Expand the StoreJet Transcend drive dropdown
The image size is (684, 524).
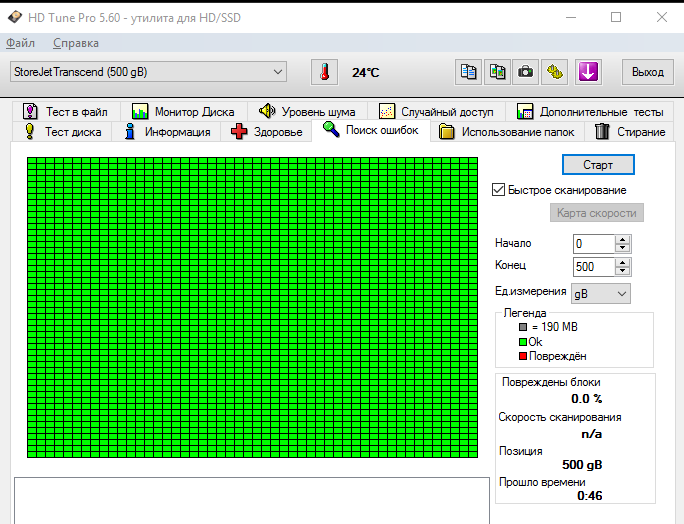click(x=278, y=72)
